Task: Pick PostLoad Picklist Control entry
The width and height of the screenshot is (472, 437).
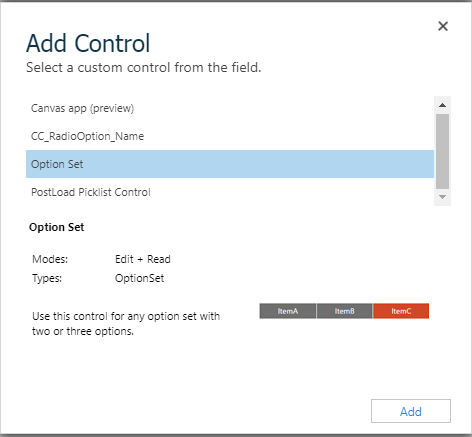Action: click(x=230, y=192)
